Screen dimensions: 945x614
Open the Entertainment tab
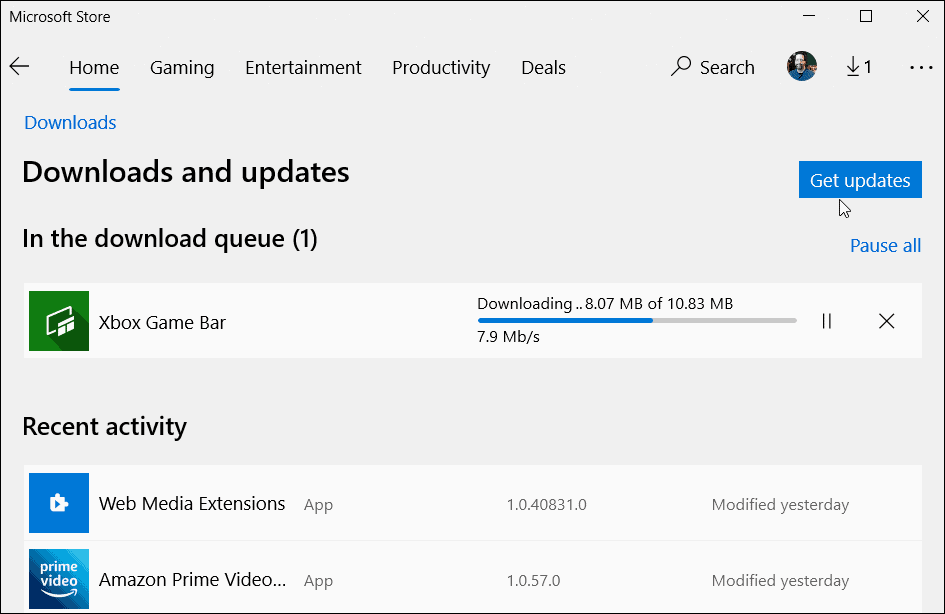click(x=303, y=67)
